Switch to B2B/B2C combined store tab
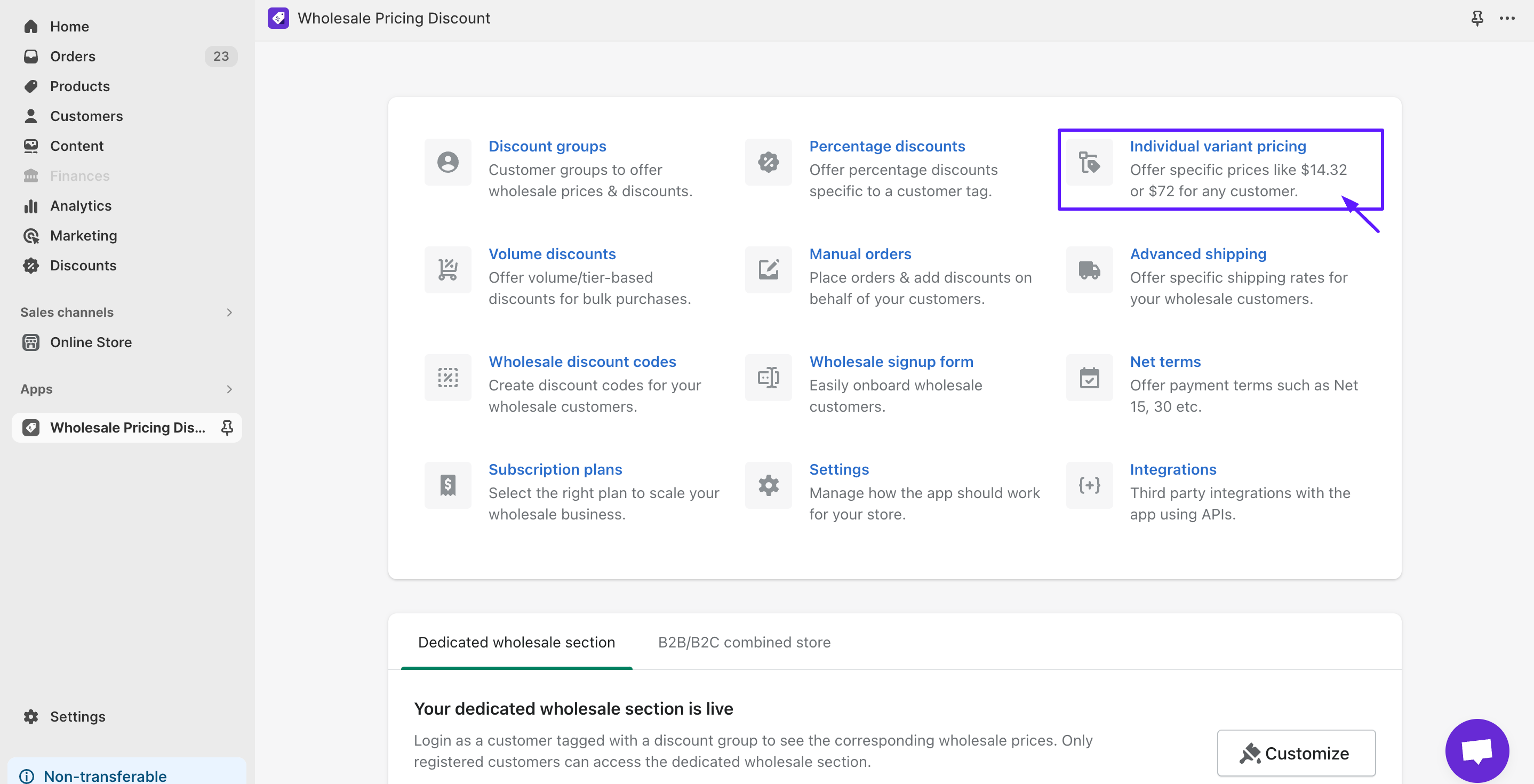Viewport: 1534px width, 784px height. click(744, 642)
